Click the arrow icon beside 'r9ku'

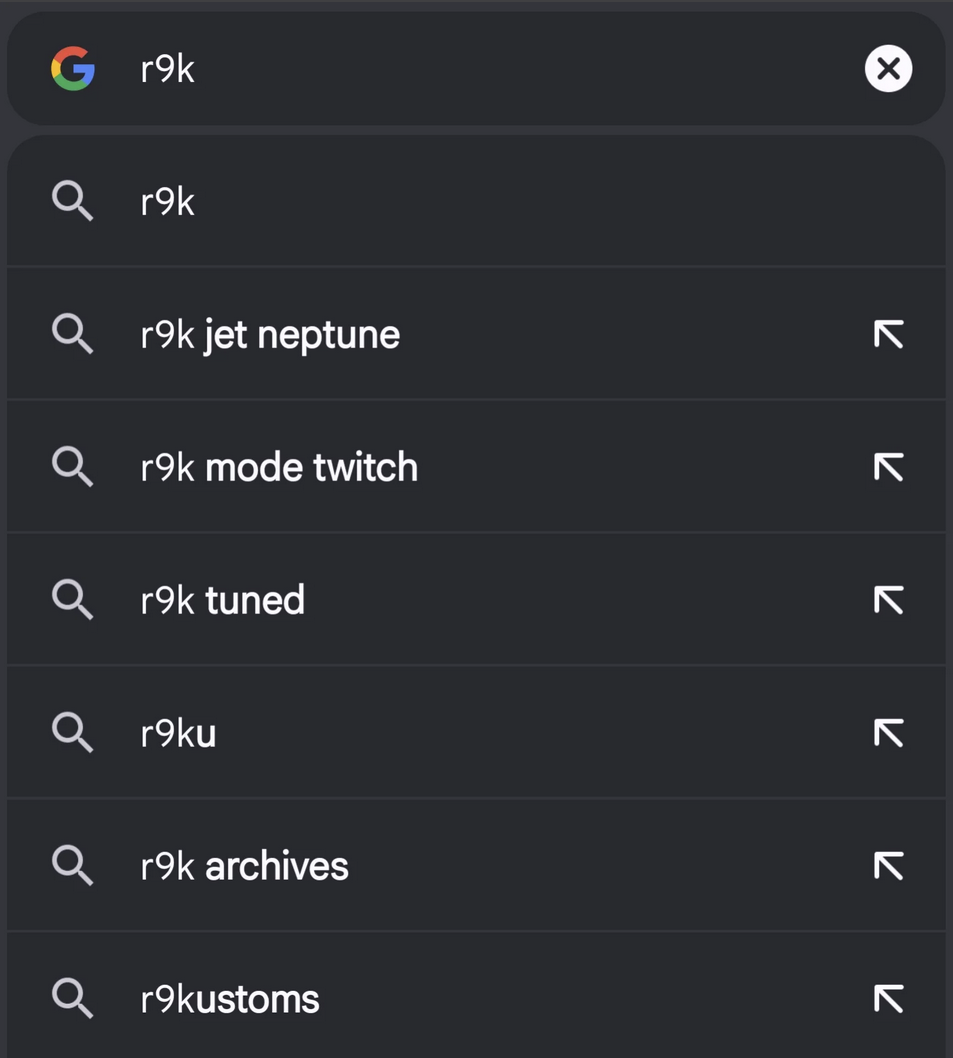click(888, 733)
